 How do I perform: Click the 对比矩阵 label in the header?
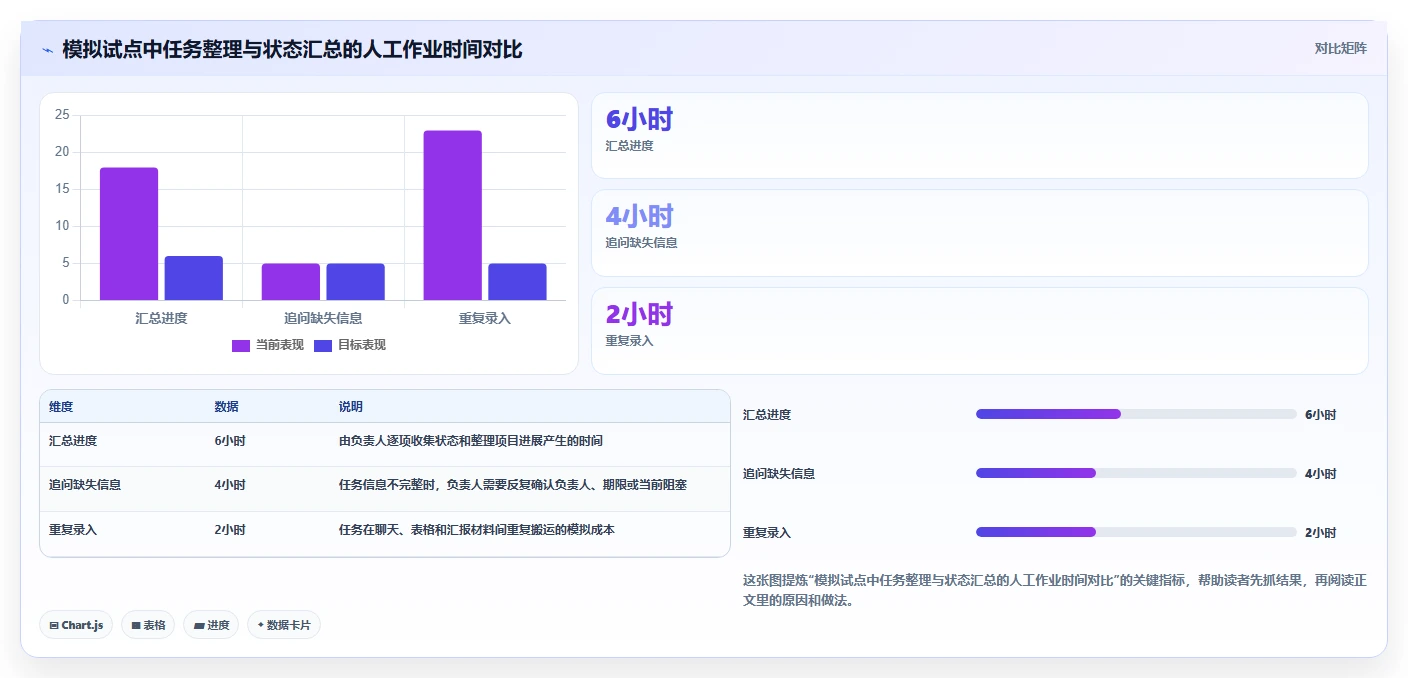point(1340,48)
